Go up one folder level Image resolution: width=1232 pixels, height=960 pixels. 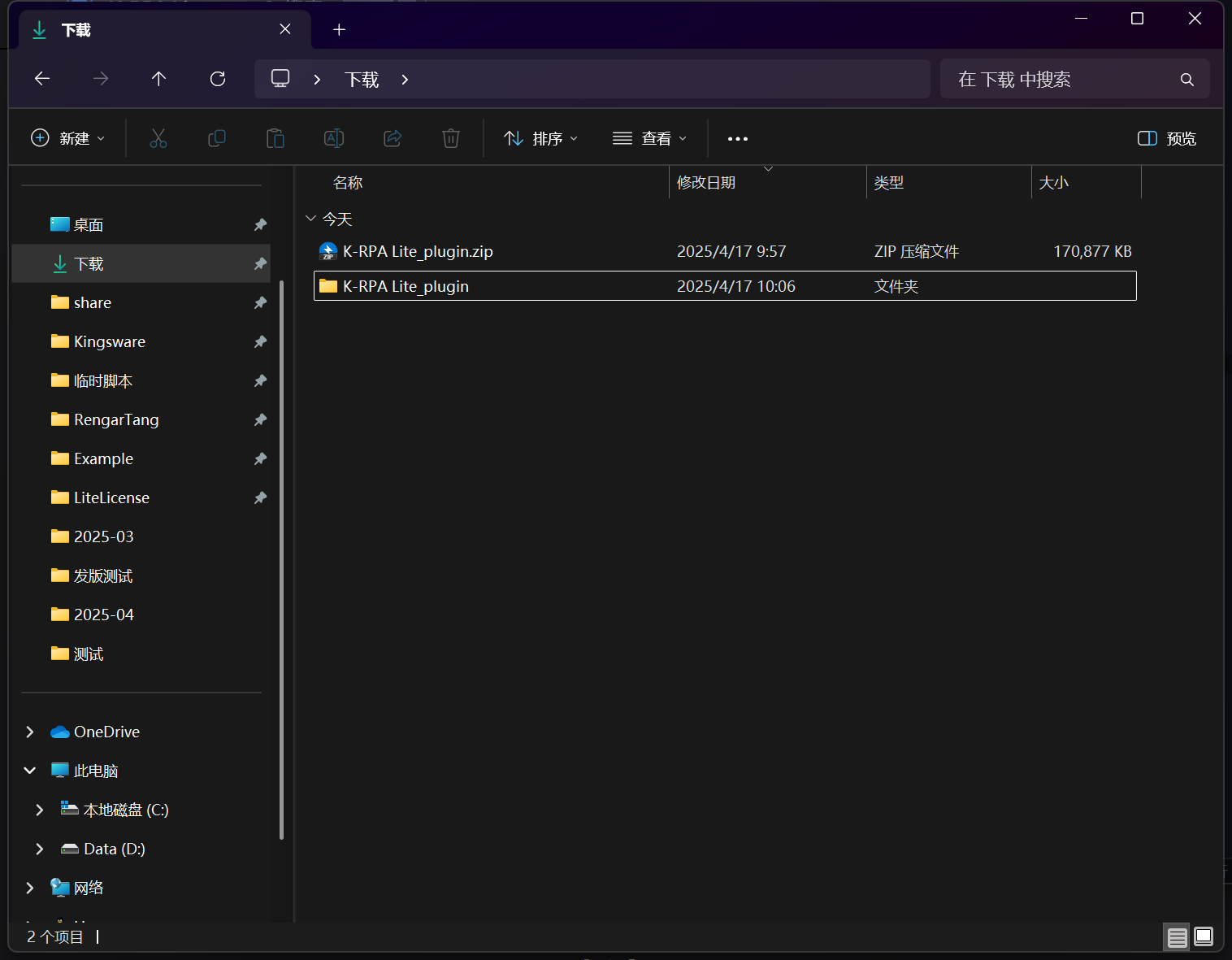pos(159,79)
